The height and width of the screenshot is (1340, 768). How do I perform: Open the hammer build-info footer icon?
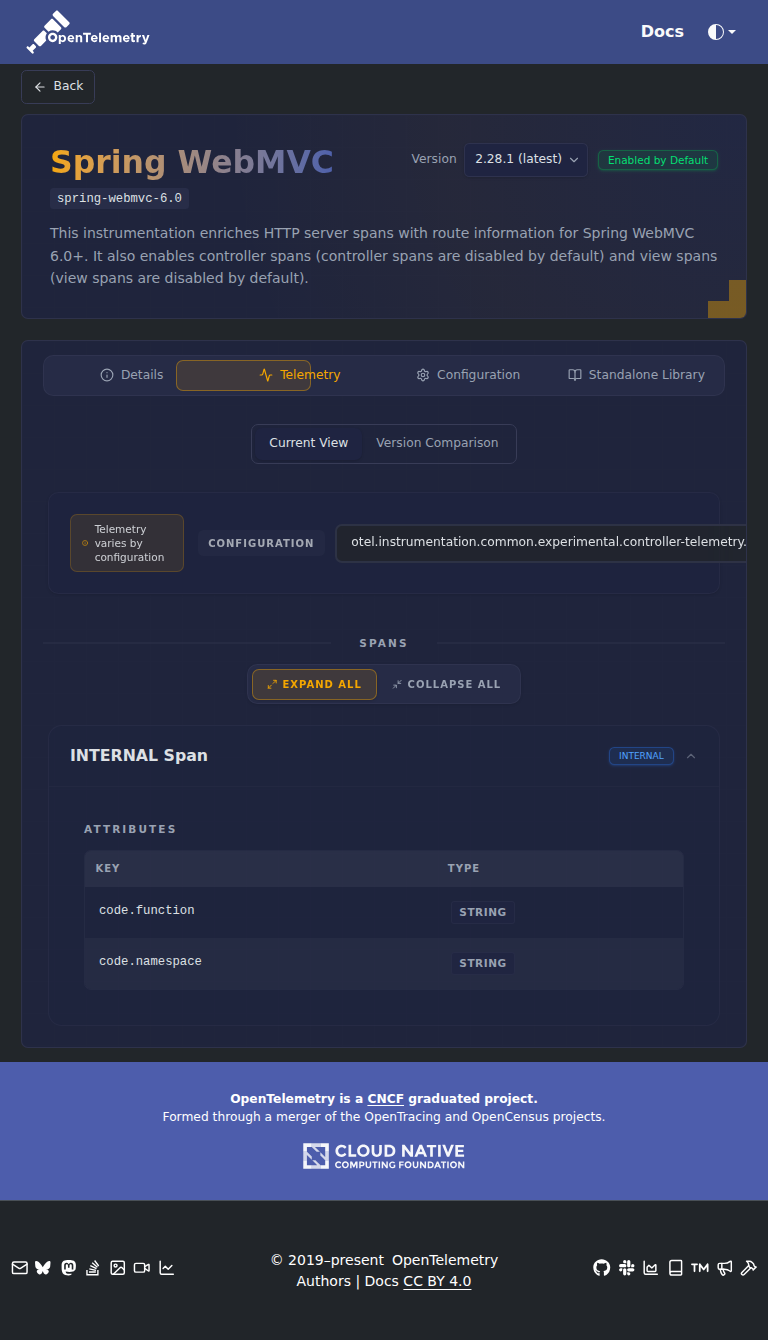(x=748, y=1268)
